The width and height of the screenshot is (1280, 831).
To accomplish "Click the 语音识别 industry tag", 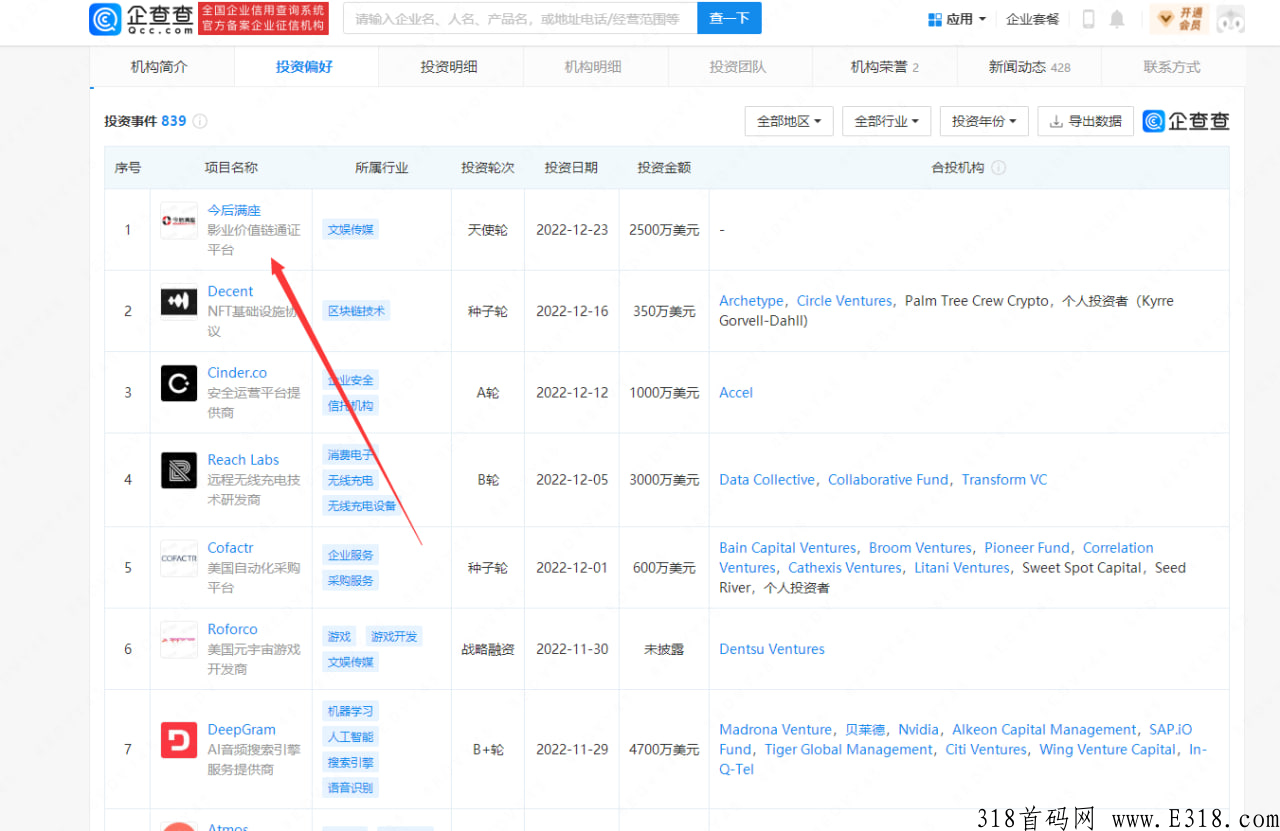I will [x=351, y=788].
